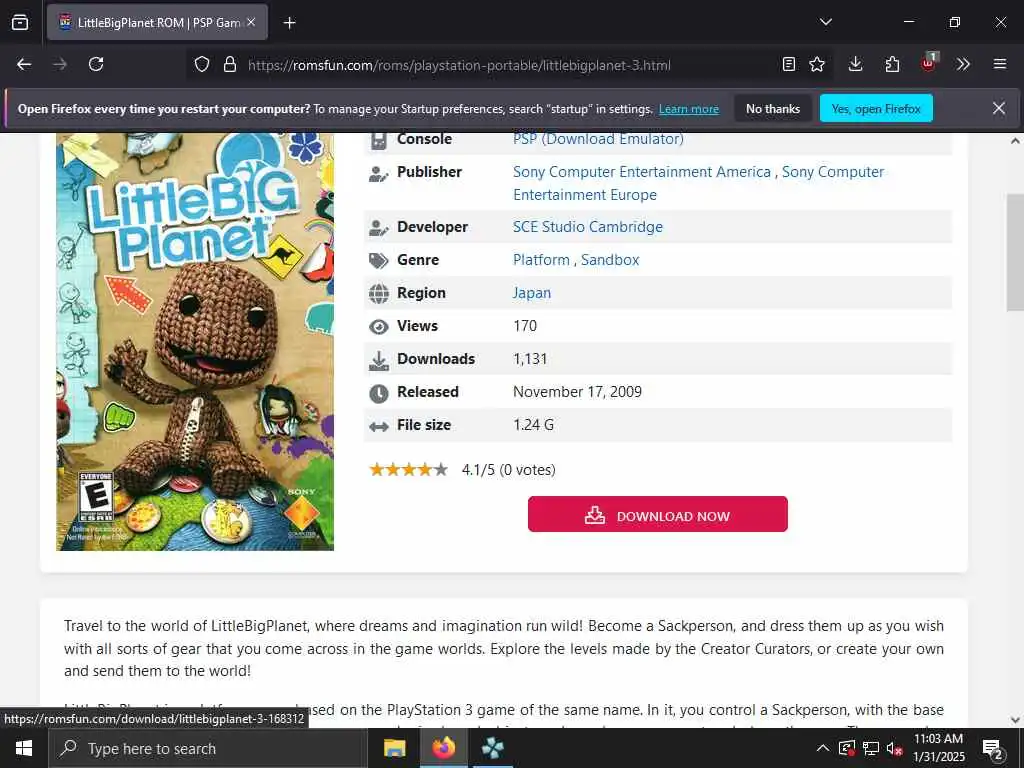
Task: Select the Platform genre link
Action: [x=541, y=260]
